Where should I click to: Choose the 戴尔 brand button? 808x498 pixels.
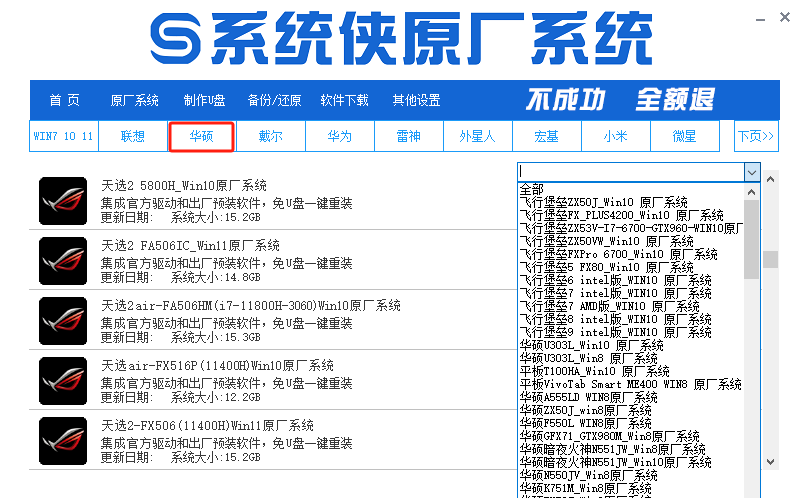pyautogui.click(x=271, y=136)
